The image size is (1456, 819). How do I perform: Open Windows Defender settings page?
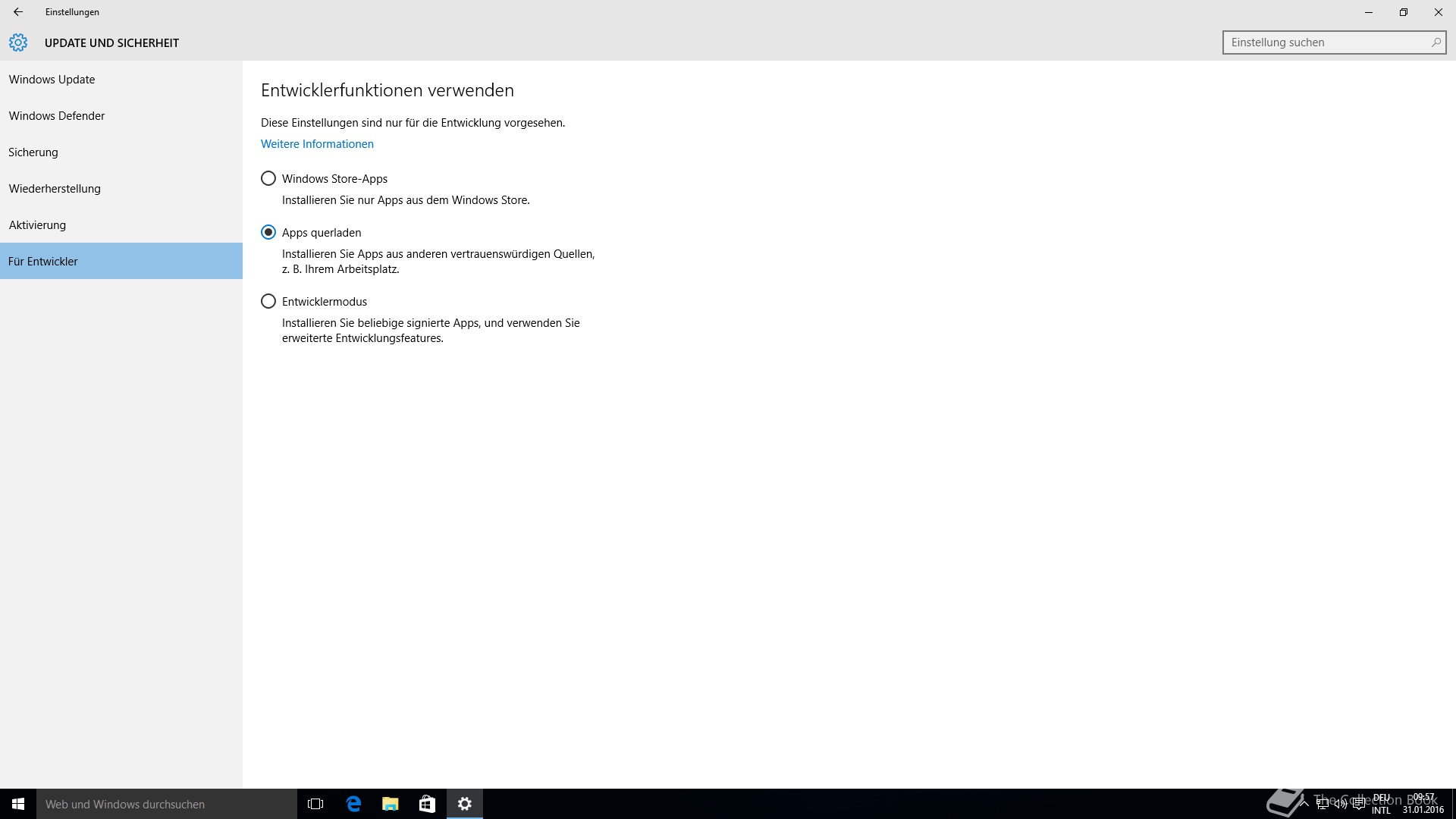121,115
